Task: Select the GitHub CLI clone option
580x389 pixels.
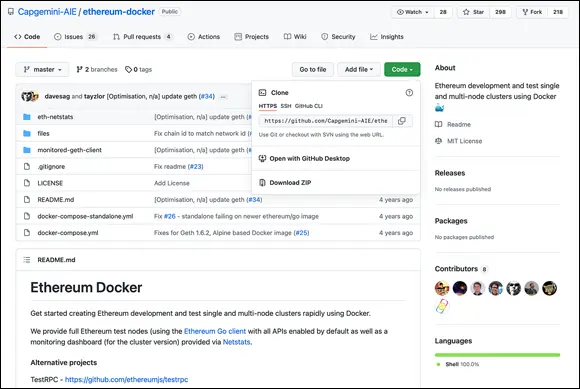Action: tap(308, 106)
